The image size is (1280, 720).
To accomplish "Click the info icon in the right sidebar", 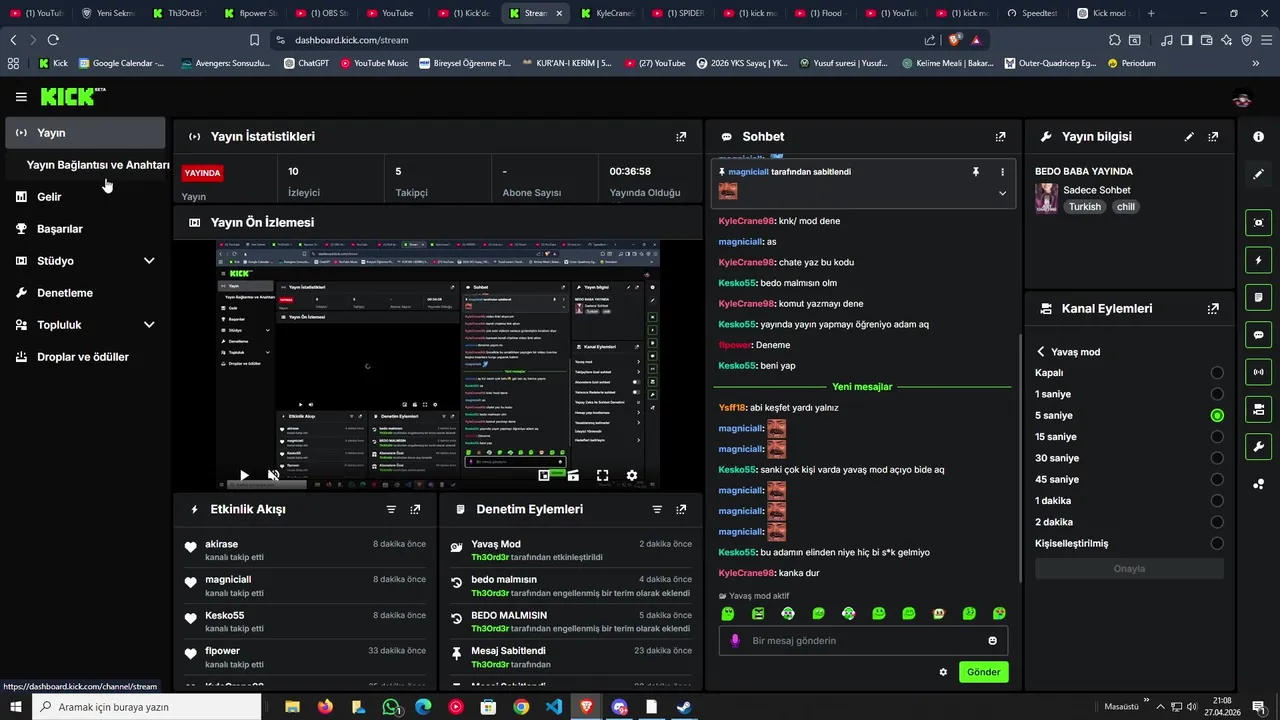I will 1258,137.
